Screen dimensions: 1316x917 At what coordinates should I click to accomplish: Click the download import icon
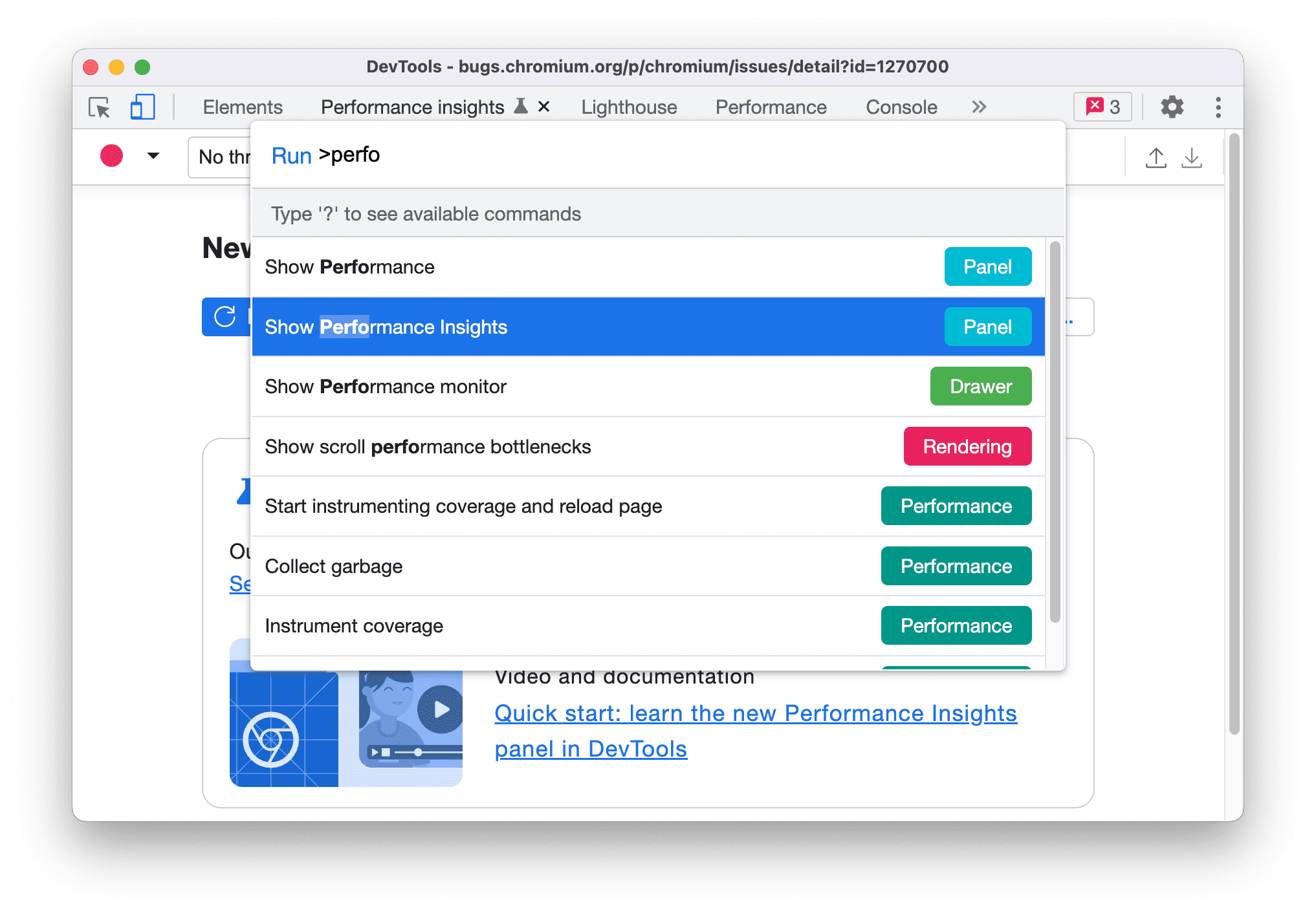1195,156
